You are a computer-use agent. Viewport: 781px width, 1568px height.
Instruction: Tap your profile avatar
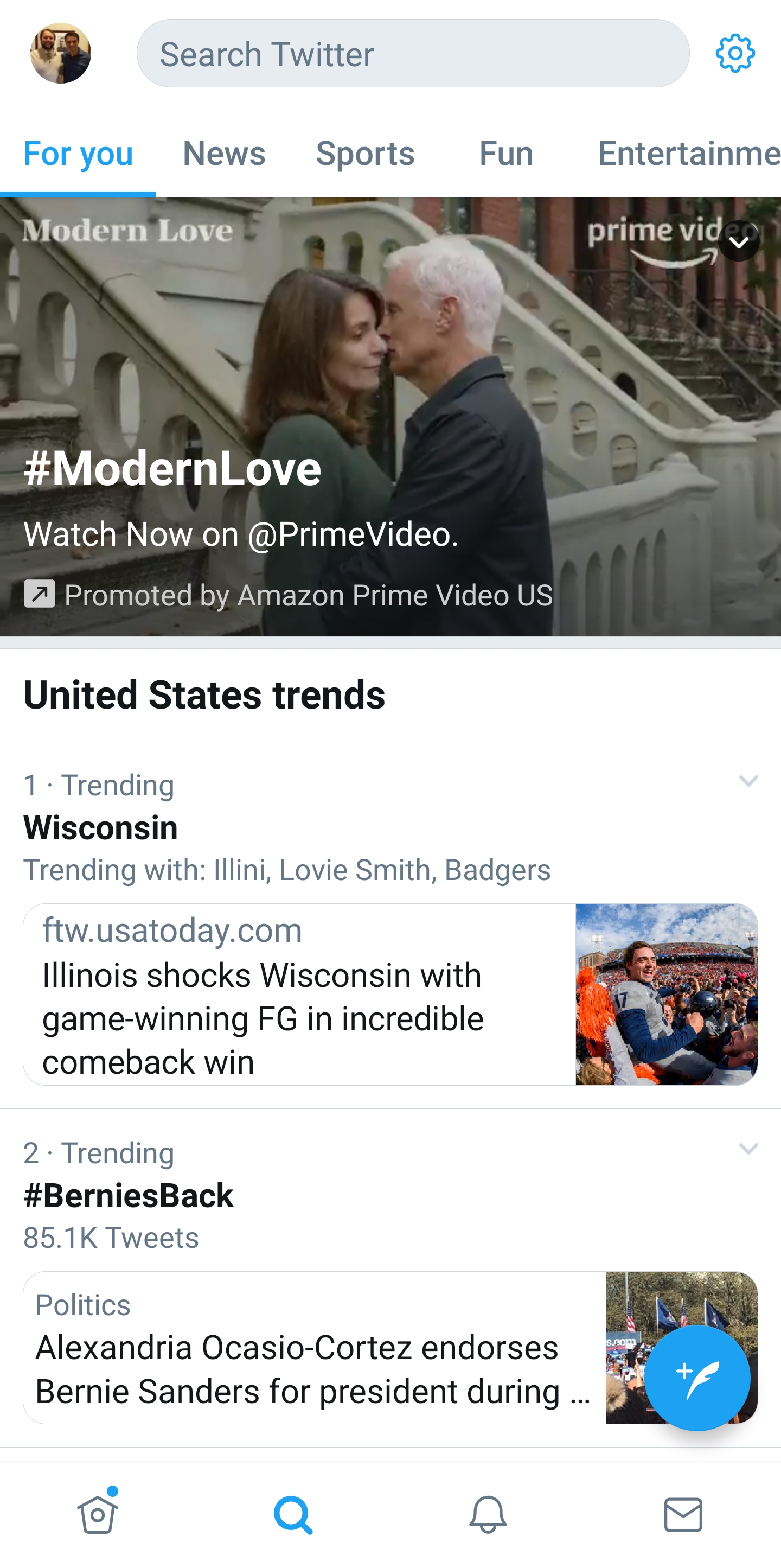tap(60, 54)
